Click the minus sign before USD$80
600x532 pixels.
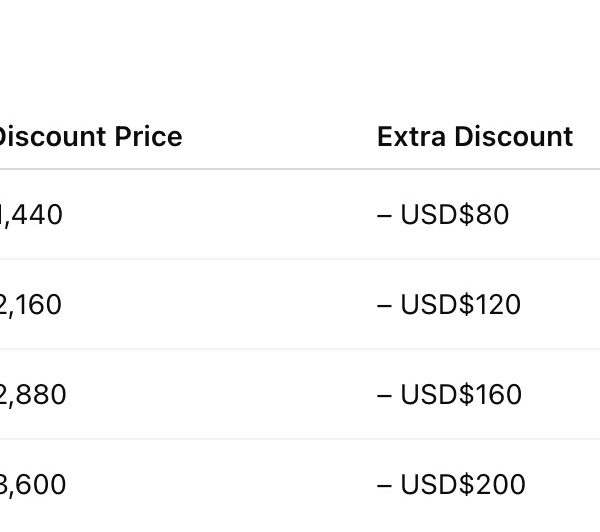point(384,215)
